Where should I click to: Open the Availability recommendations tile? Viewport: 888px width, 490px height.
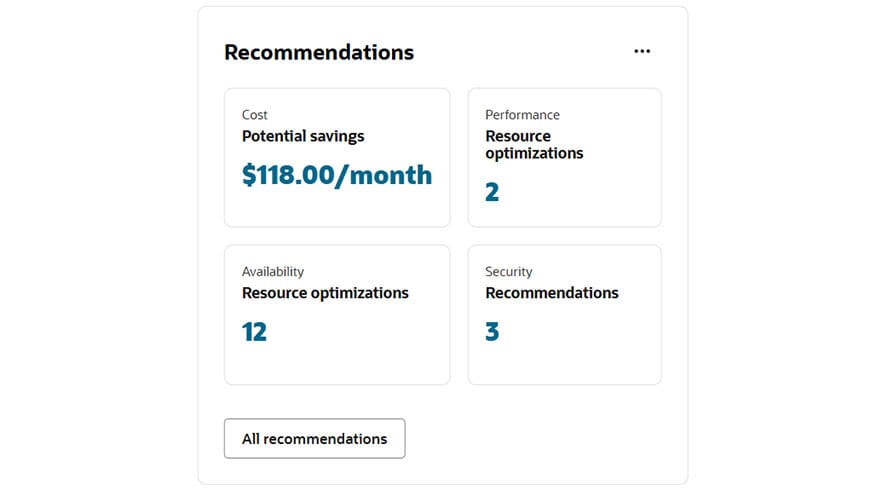pos(336,355)
